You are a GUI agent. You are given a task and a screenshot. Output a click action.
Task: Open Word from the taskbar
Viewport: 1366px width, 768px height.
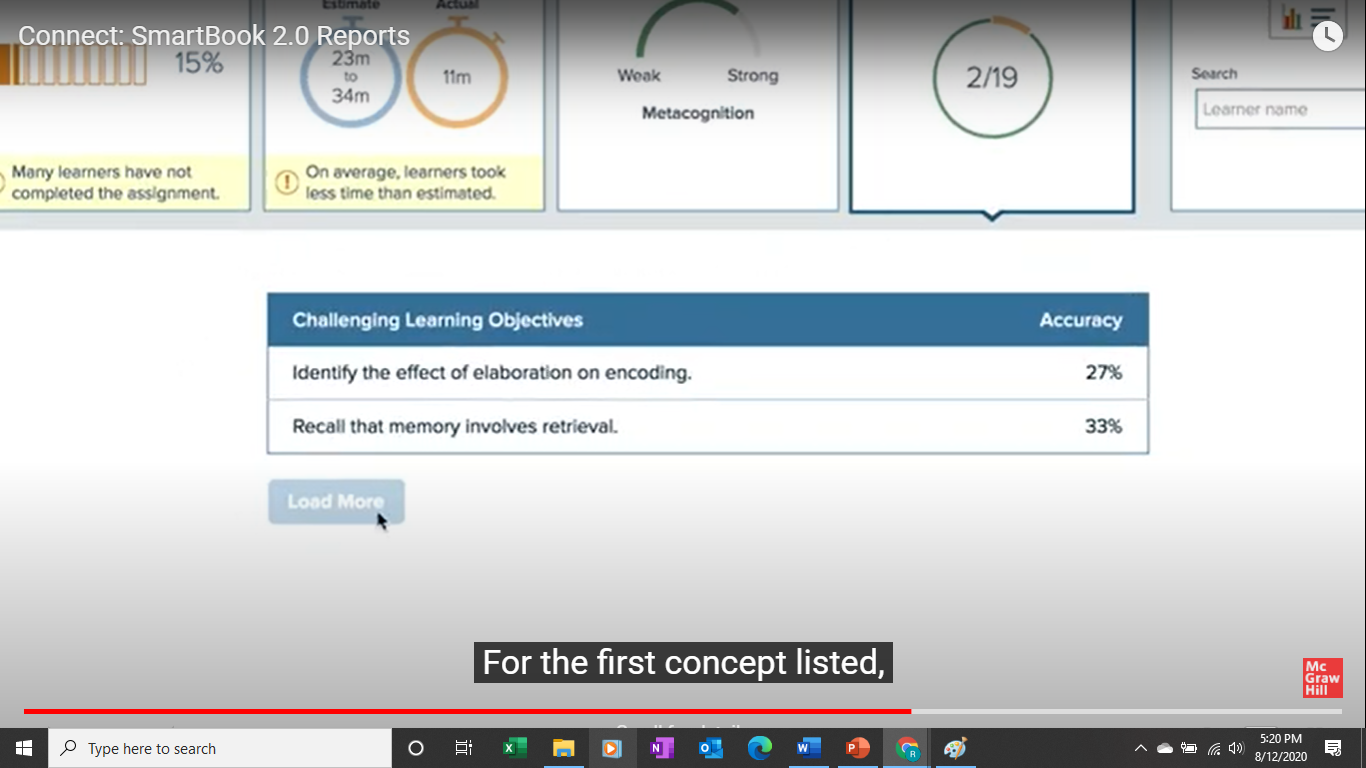coord(809,748)
